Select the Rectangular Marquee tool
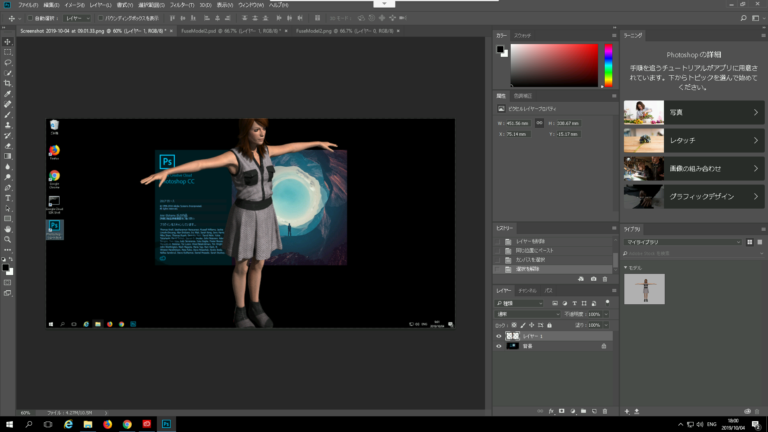The width and height of the screenshot is (768, 432). [x=8, y=52]
